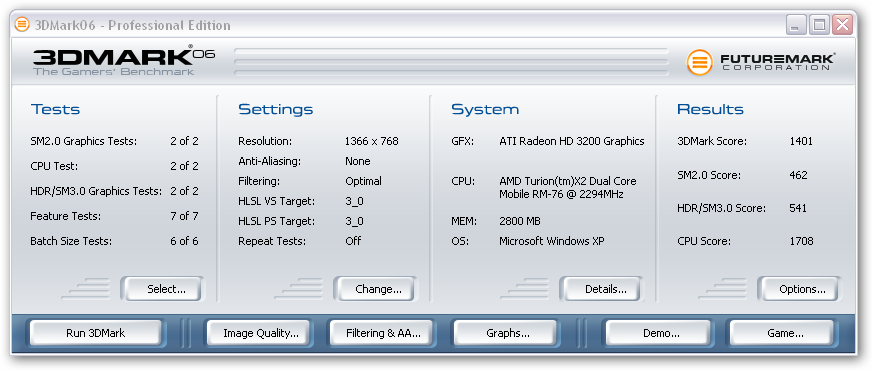Click the 3DMark06 orange title bar icon
This screenshot has height=371, width=873.
[x=22, y=25]
